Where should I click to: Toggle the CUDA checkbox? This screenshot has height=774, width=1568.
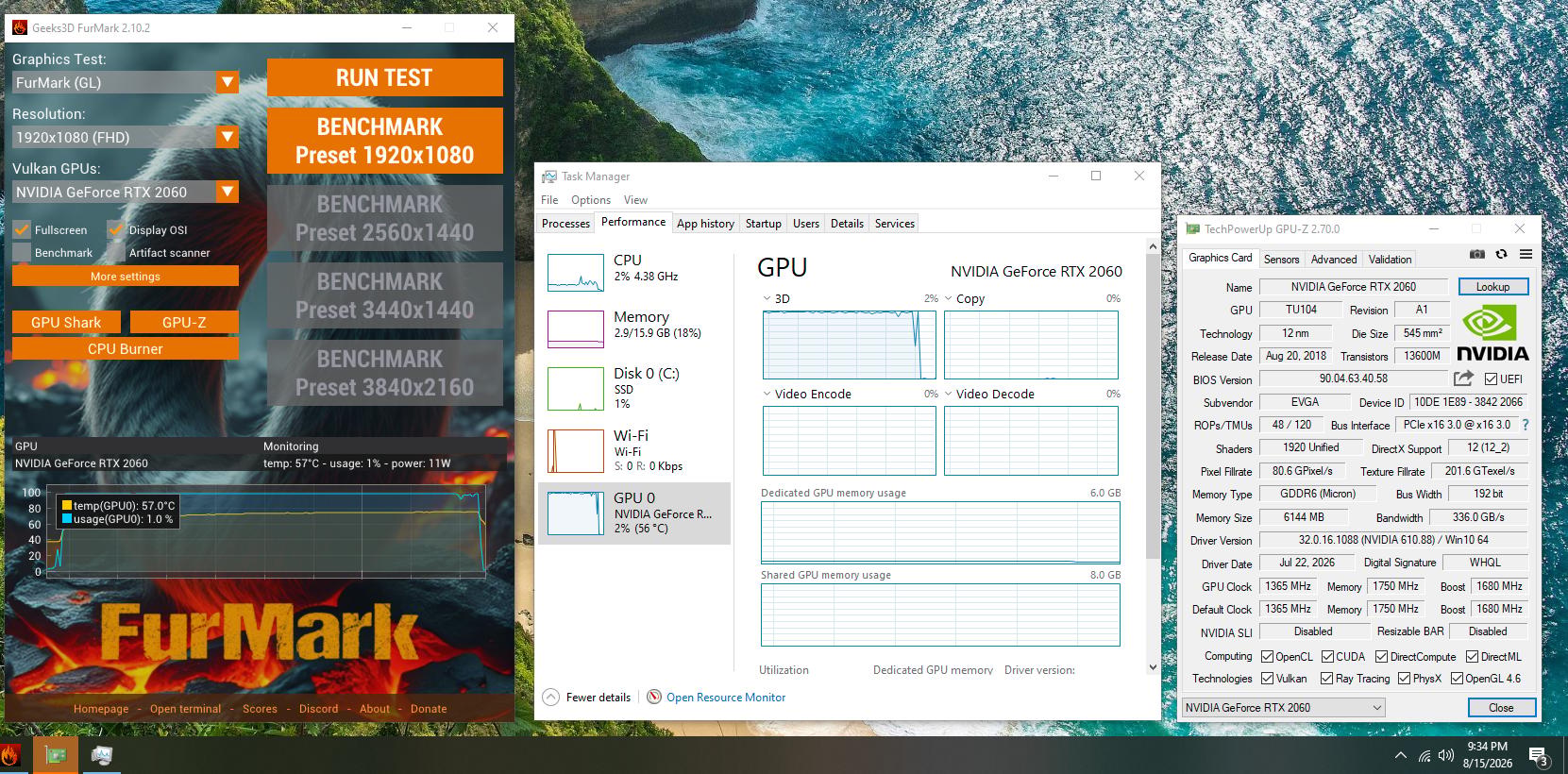1327,656
